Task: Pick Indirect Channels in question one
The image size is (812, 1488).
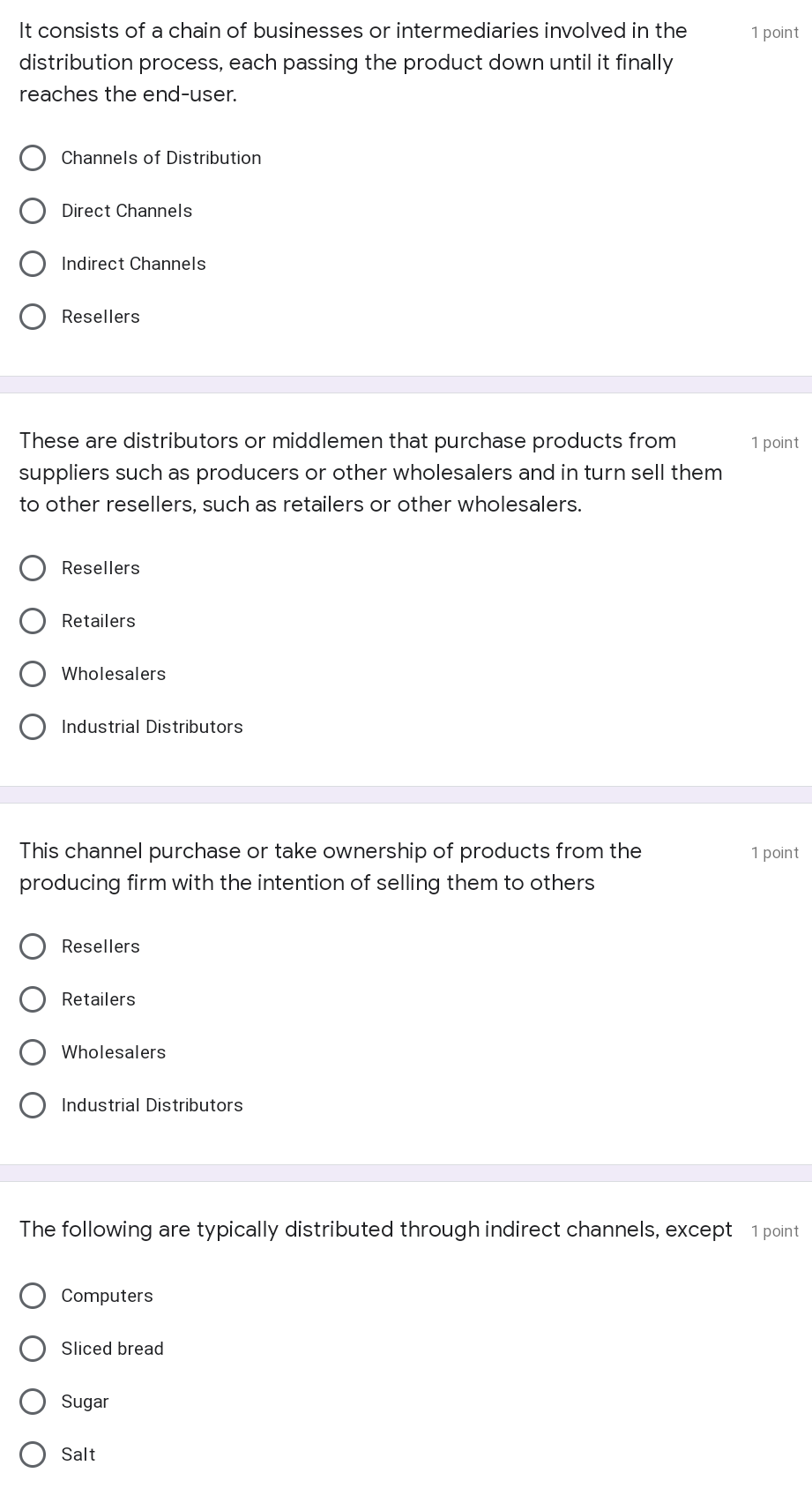Action: click(x=33, y=264)
